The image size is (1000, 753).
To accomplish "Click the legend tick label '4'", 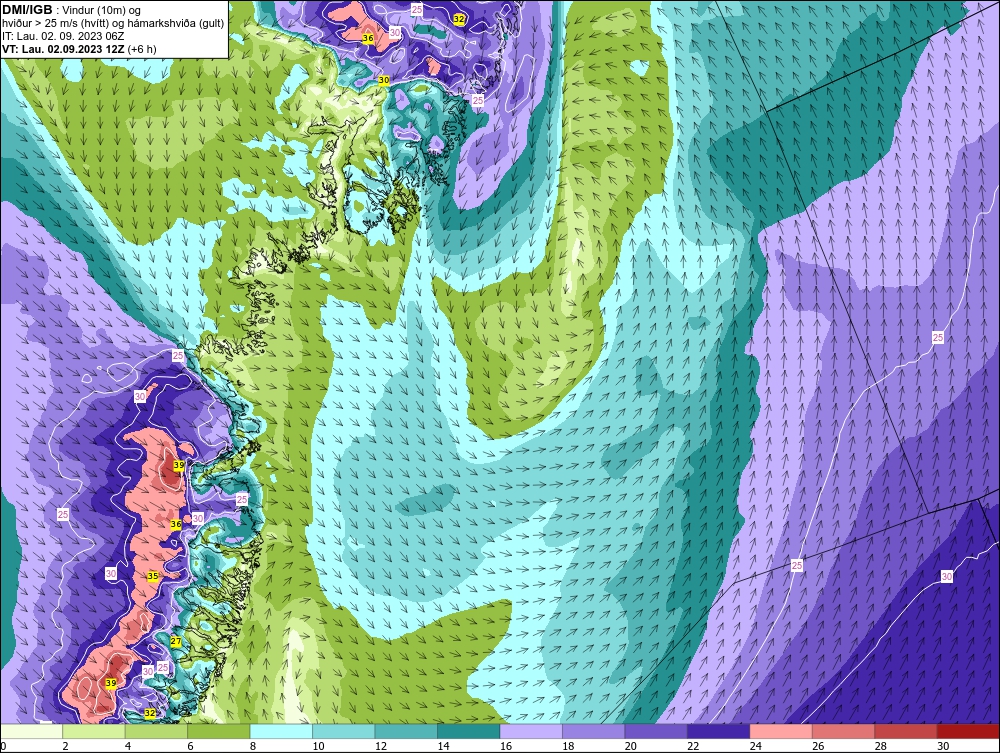I will point(128,746).
